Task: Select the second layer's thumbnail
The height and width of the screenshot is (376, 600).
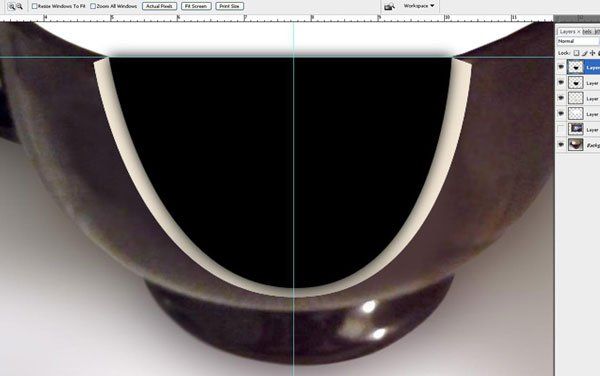Action: 576,83
